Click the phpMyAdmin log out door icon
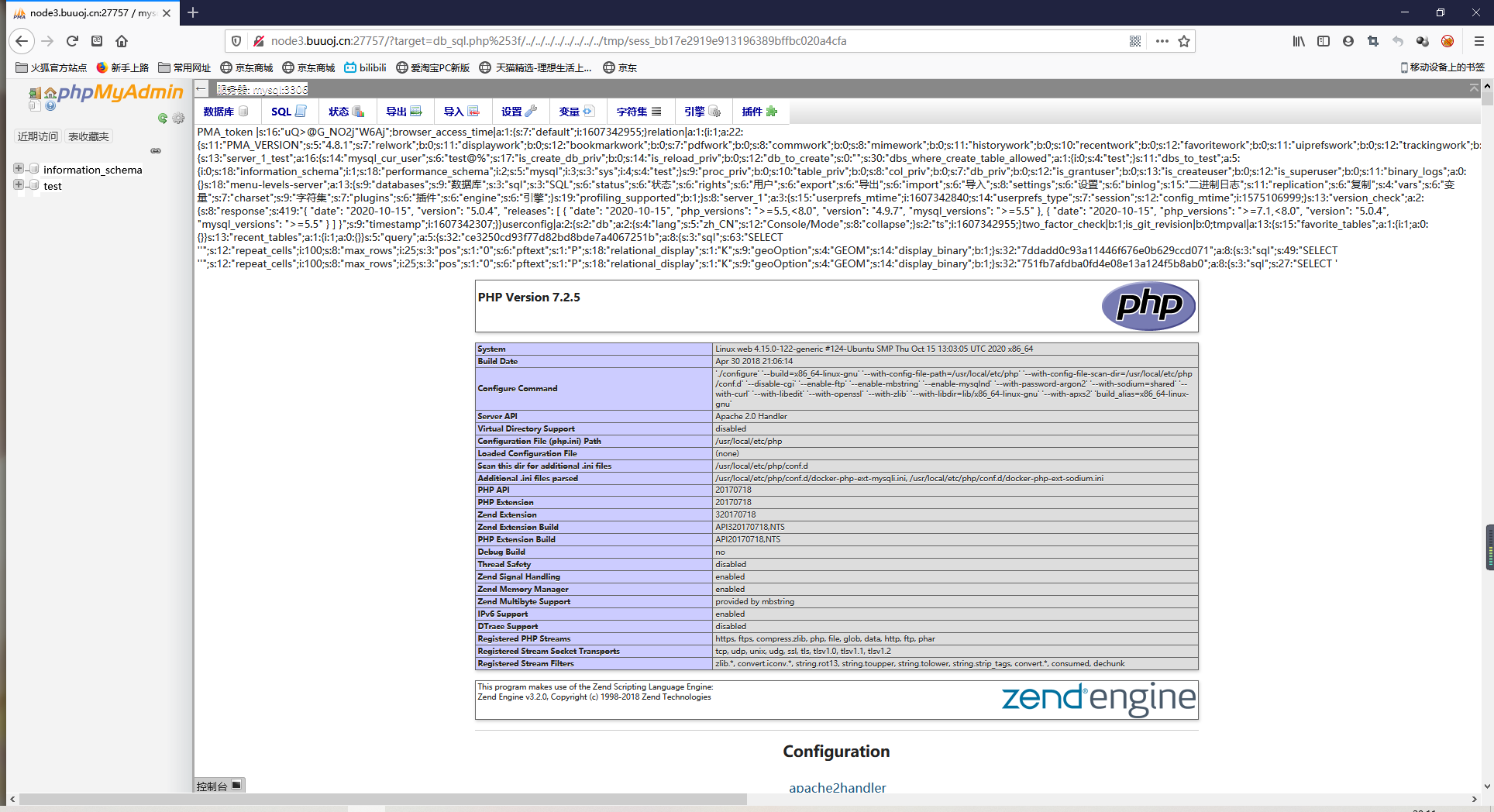Viewport: 1494px width, 812px height. click(34, 94)
